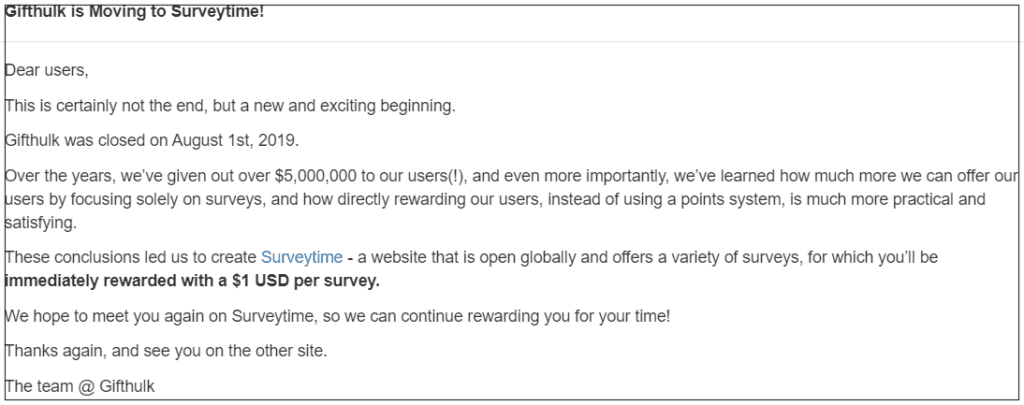Screen dimensions: 1024x405
Task: Click 'Gifthulk was closed on August 1st, 2019' line
Action: click(152, 140)
